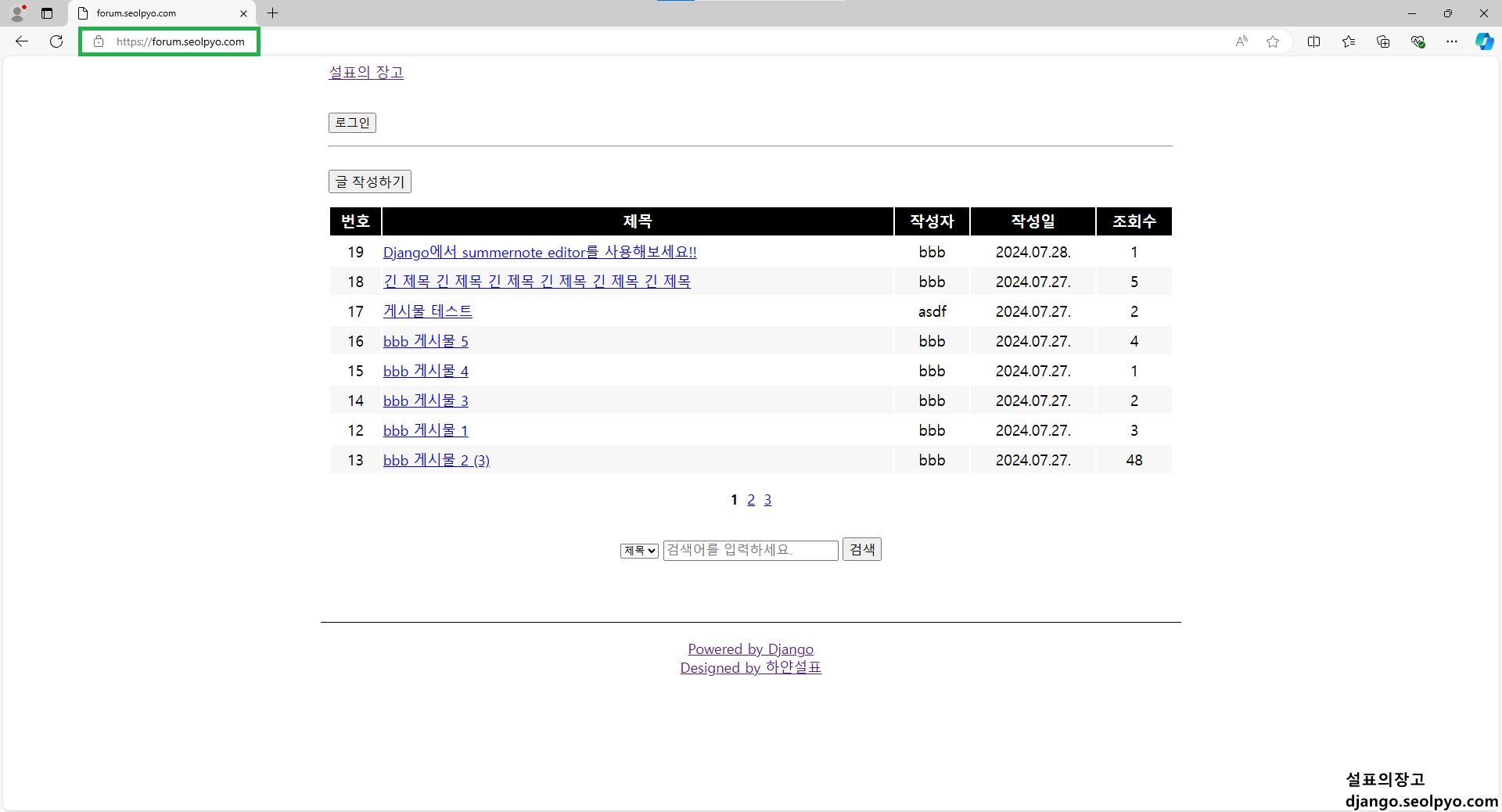The height and width of the screenshot is (812, 1502).
Task: Click the address bar URL
Action: click(x=181, y=41)
